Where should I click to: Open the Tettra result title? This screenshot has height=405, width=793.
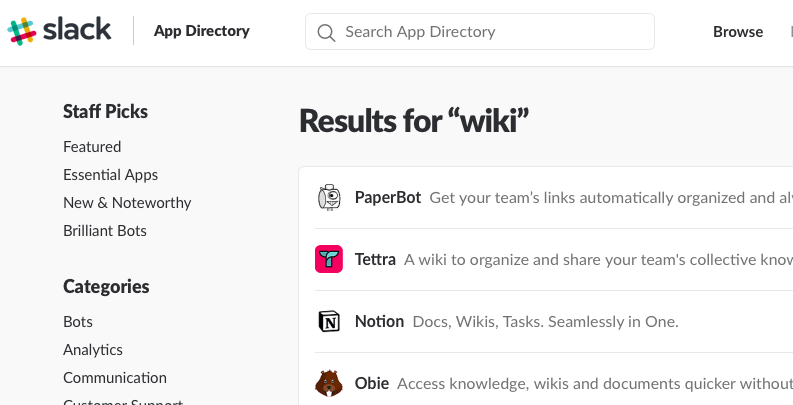pos(375,259)
